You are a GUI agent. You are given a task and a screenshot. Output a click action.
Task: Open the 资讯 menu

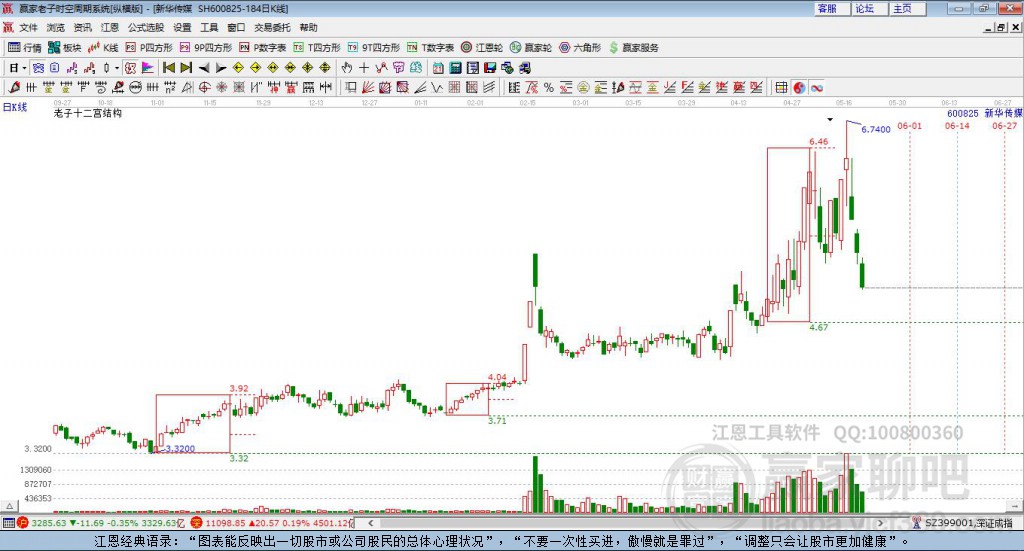[82, 27]
